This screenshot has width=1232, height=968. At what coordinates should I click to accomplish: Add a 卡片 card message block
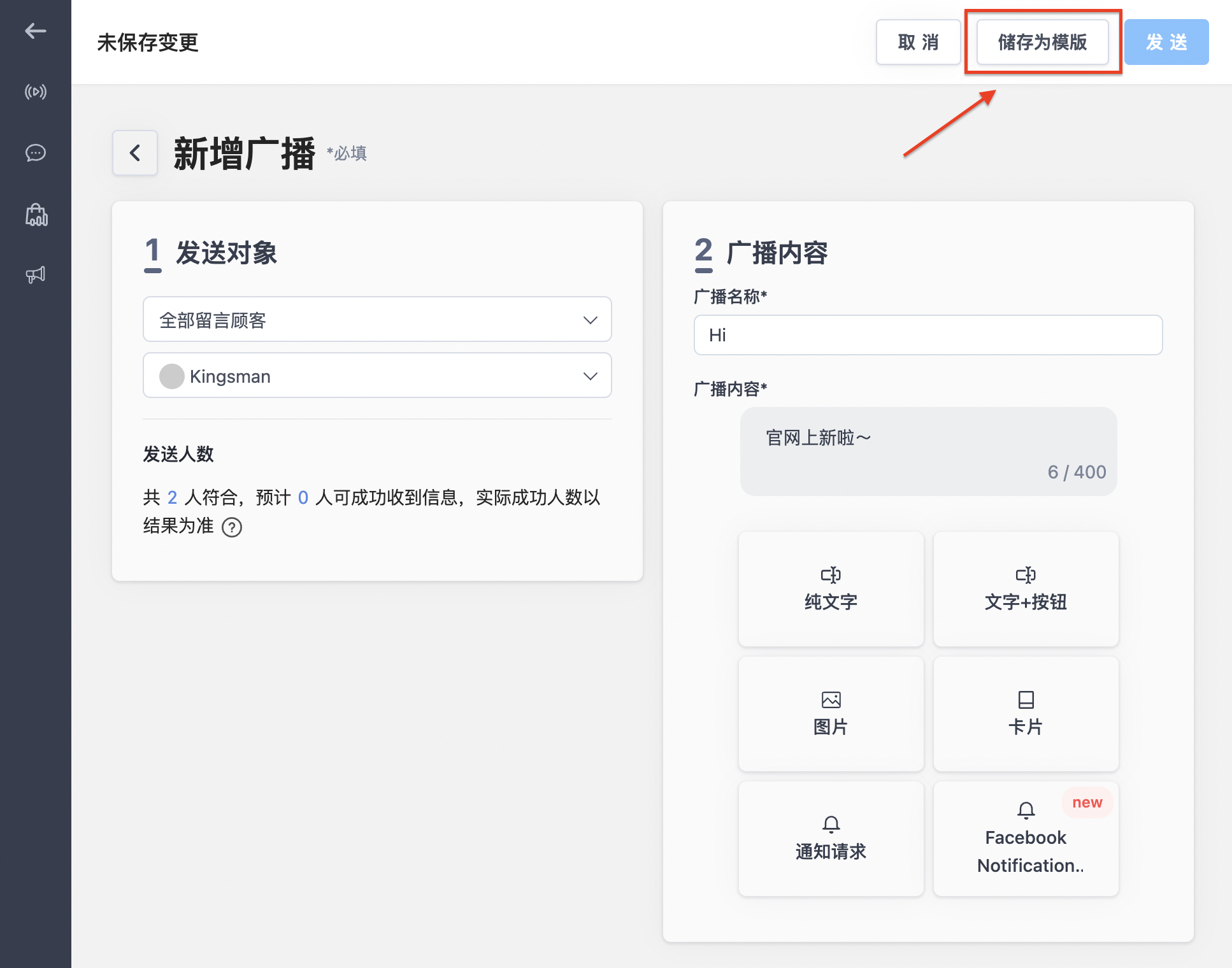click(1026, 714)
